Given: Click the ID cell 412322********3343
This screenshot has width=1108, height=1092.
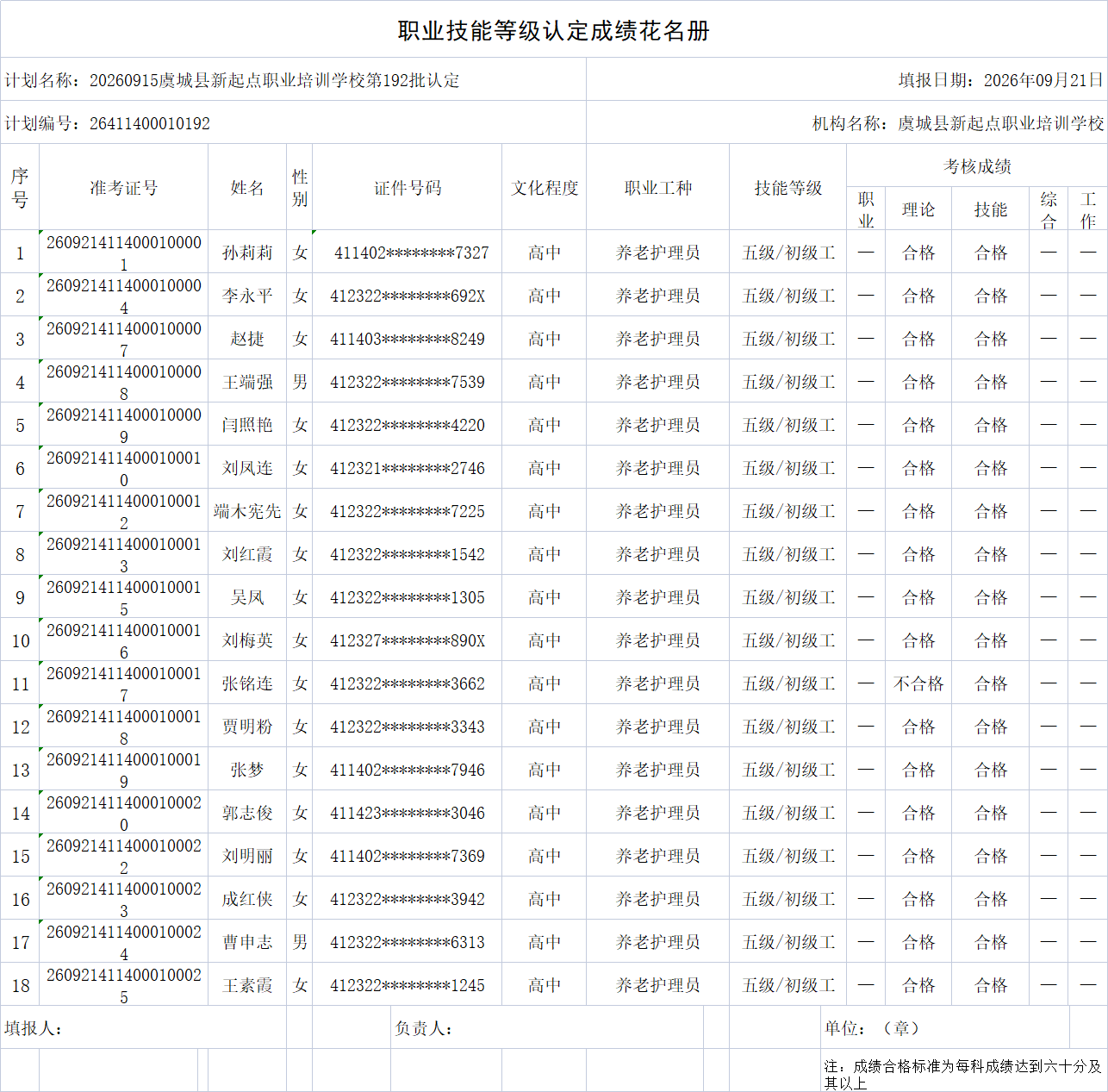Looking at the screenshot, I should [408, 727].
